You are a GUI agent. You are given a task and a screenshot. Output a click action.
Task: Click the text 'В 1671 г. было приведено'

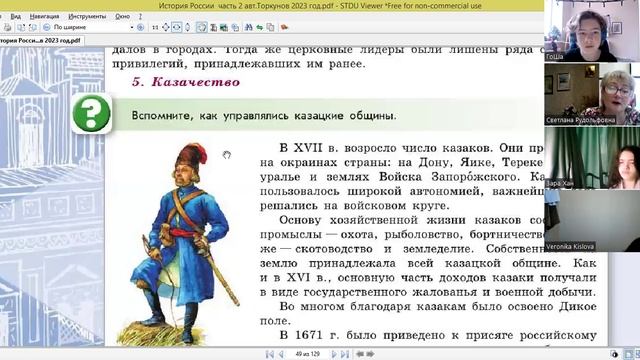pos(362,336)
